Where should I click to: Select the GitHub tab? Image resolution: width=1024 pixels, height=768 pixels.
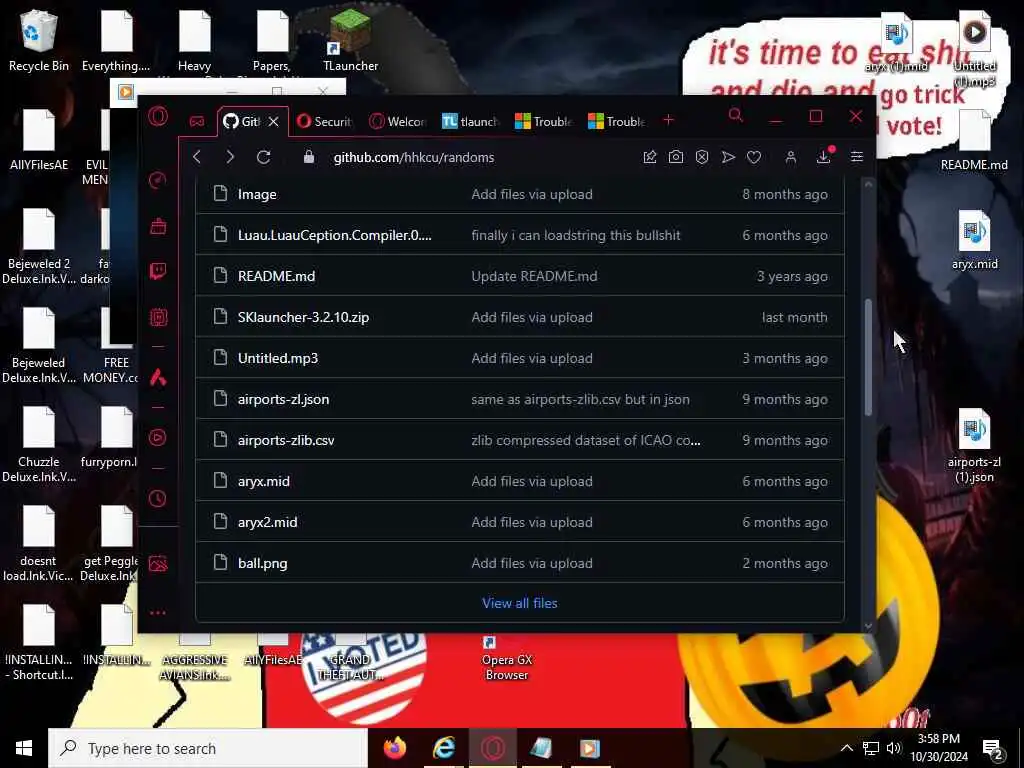pos(243,121)
